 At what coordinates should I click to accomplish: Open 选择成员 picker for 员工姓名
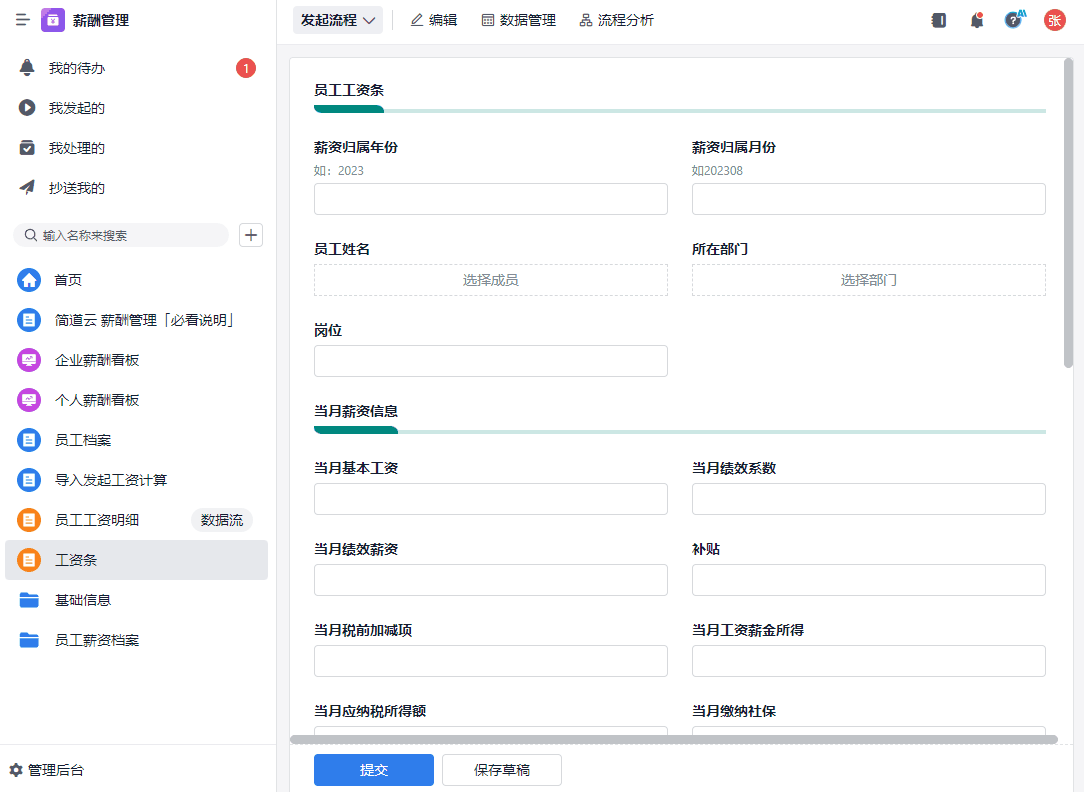(490, 280)
